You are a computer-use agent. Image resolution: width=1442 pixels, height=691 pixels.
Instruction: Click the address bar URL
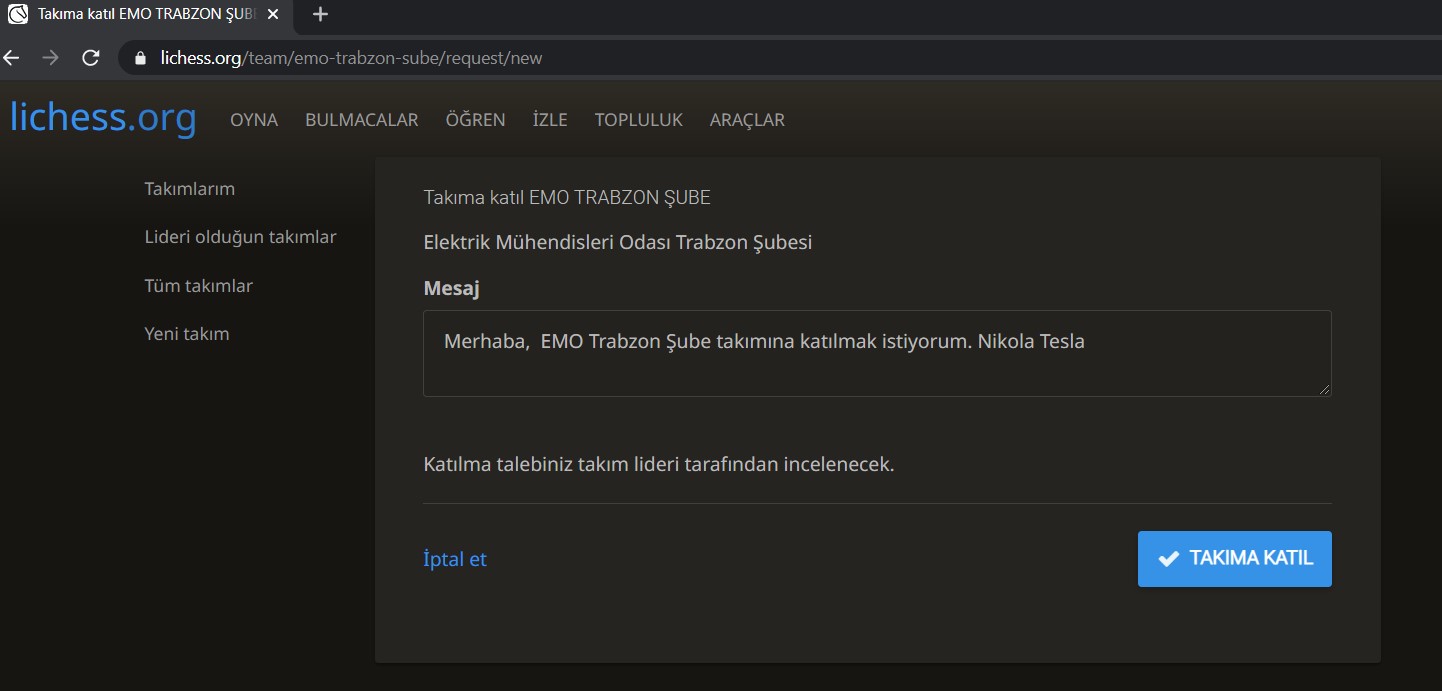click(351, 58)
